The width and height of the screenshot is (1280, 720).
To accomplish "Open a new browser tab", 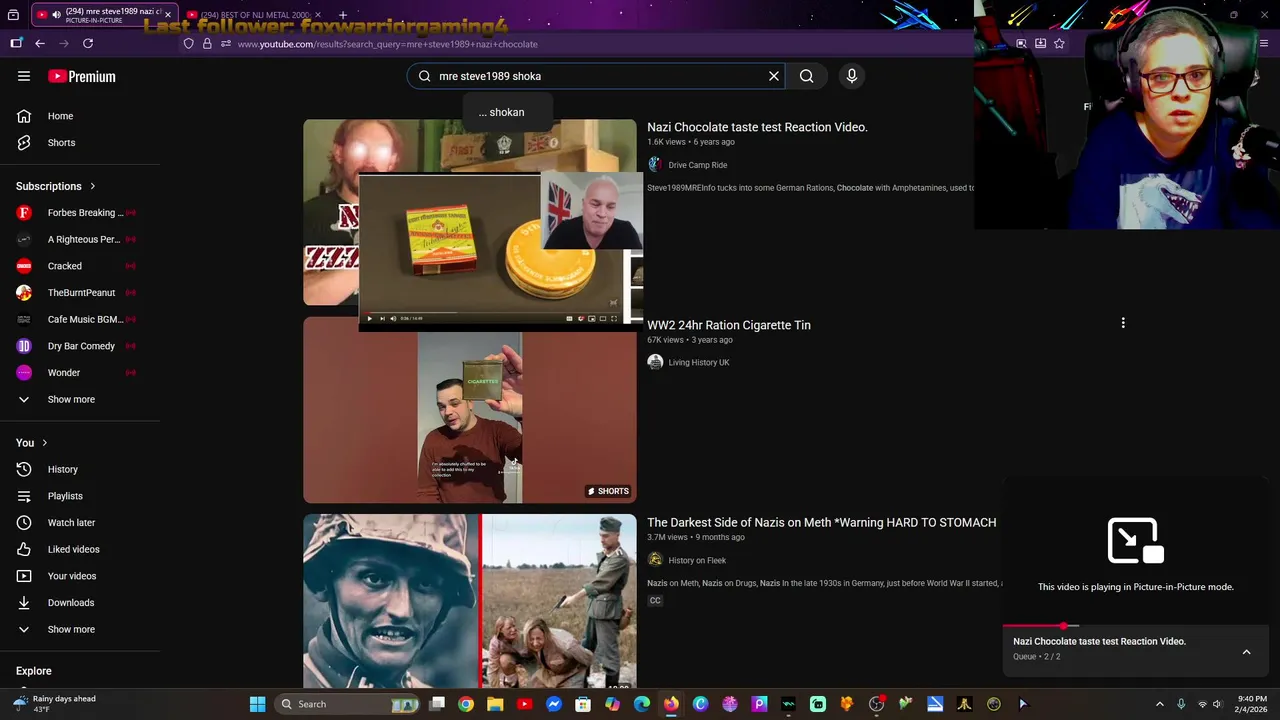I will (342, 15).
